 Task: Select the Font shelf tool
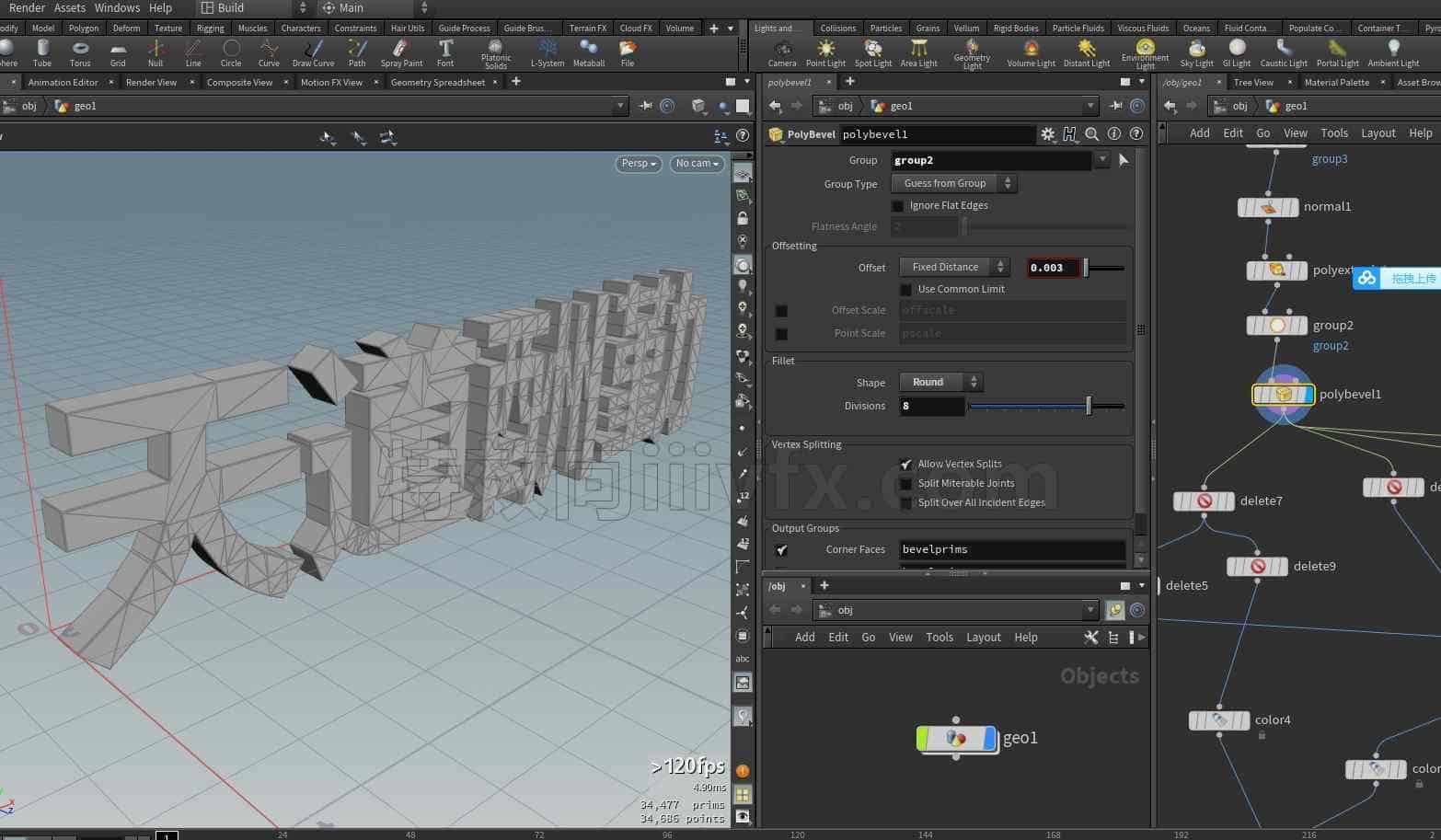click(445, 53)
